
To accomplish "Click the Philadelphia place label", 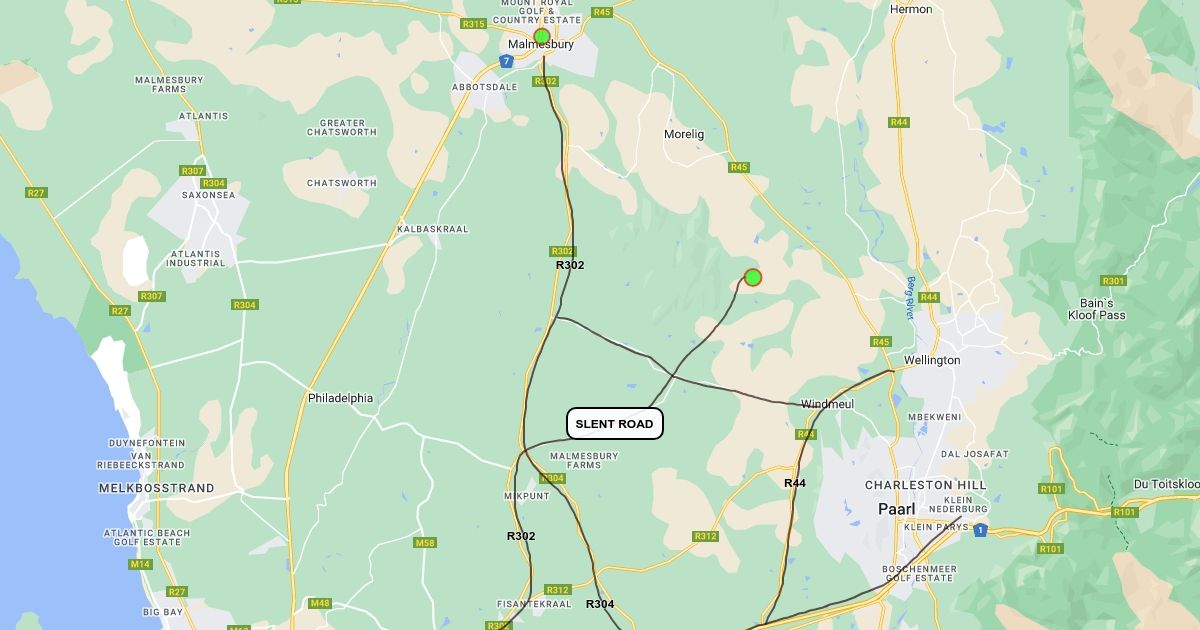I will tap(340, 398).
